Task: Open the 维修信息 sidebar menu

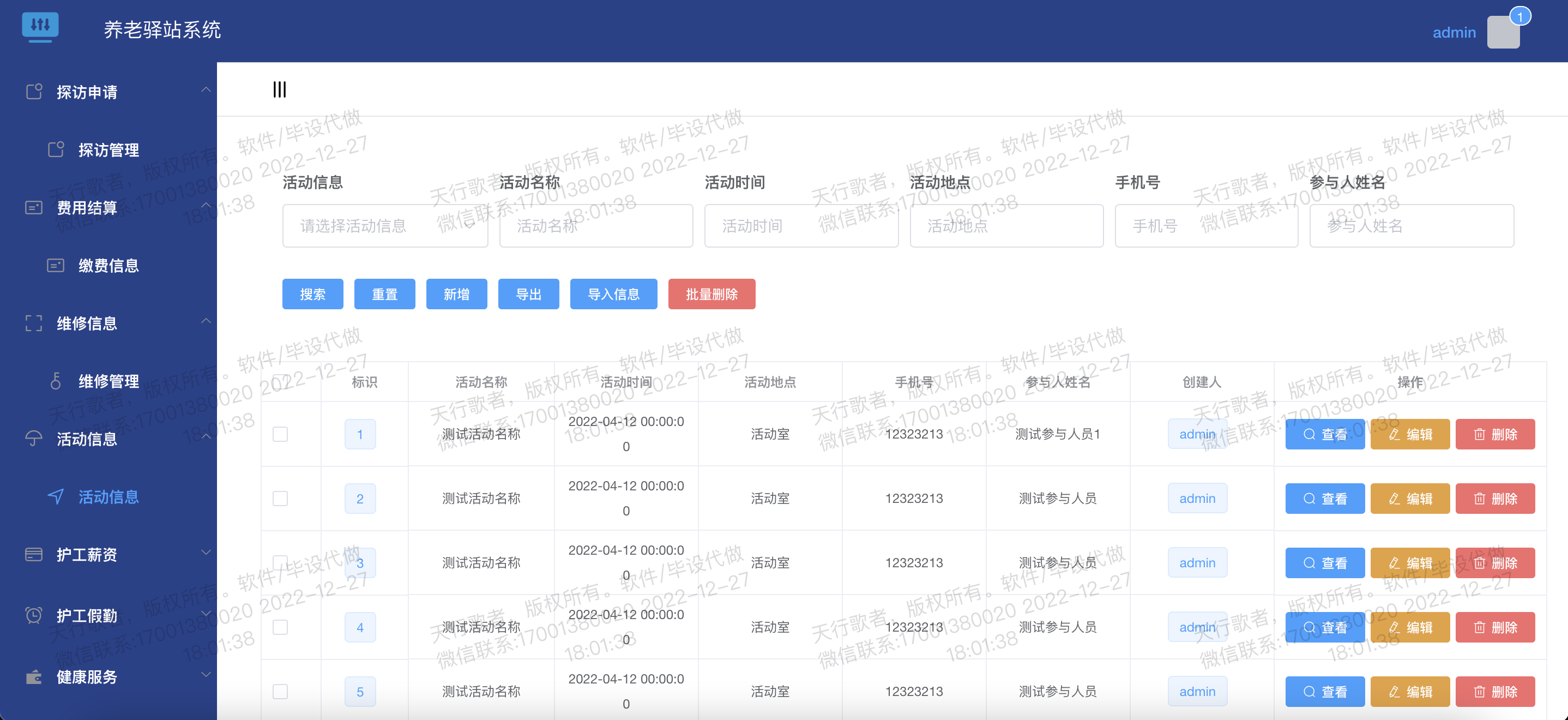Action: point(85,323)
